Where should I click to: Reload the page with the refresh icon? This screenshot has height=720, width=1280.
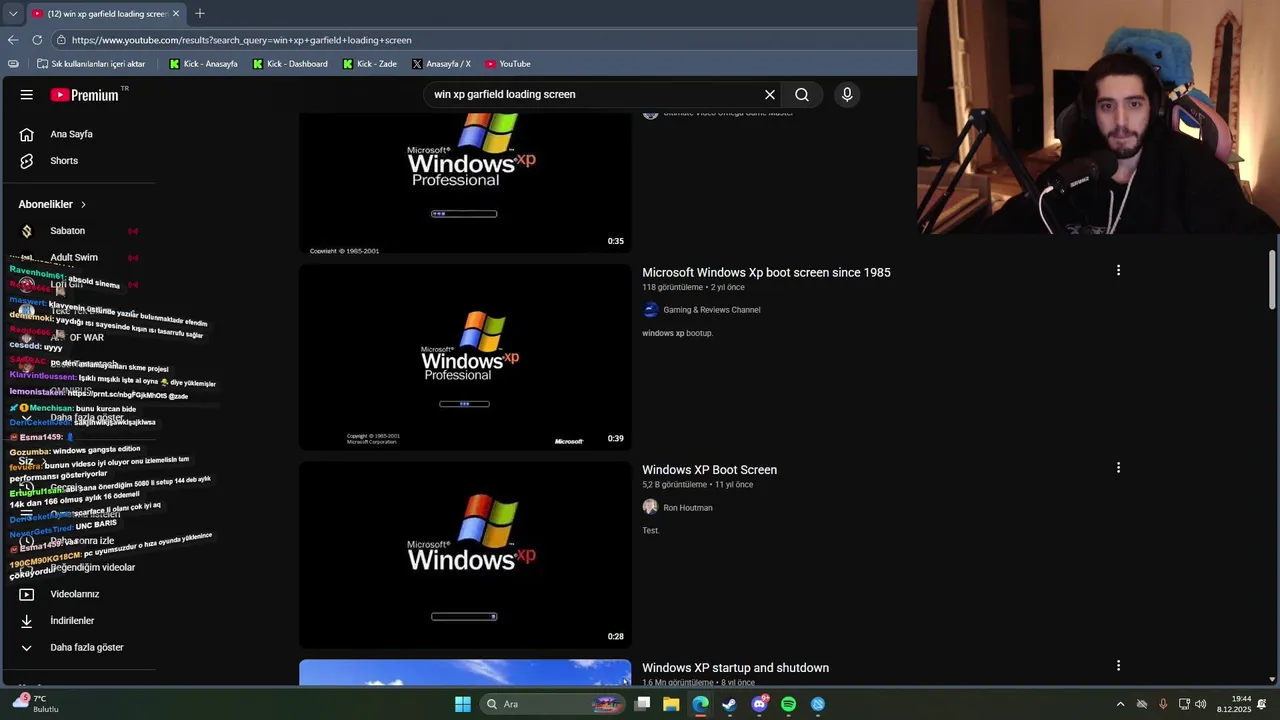click(x=37, y=40)
